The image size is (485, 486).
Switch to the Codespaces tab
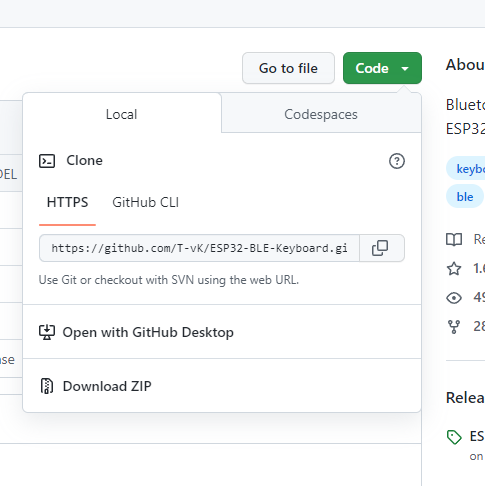coord(321,114)
